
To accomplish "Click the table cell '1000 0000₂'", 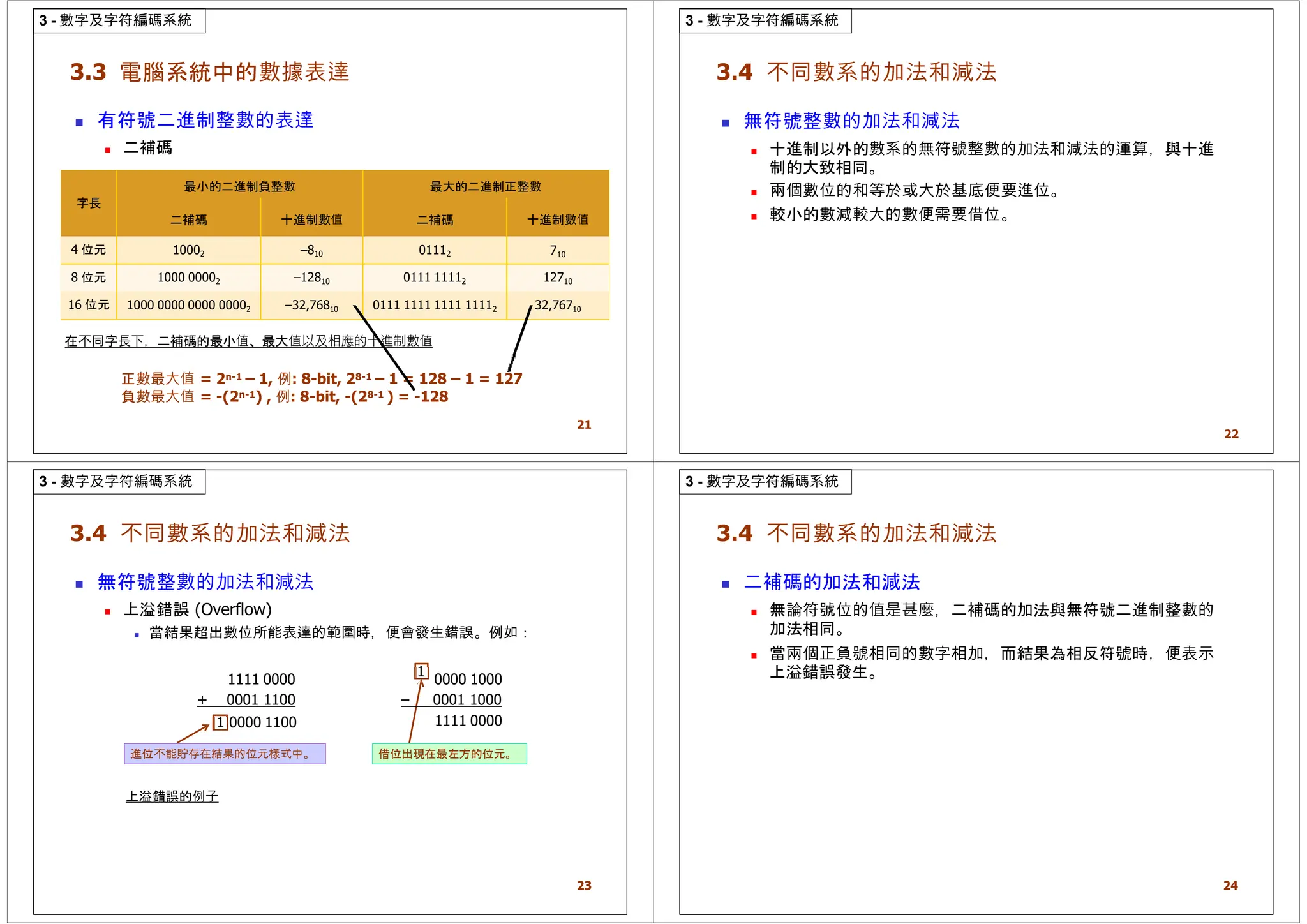I will pyautogui.click(x=189, y=278).
